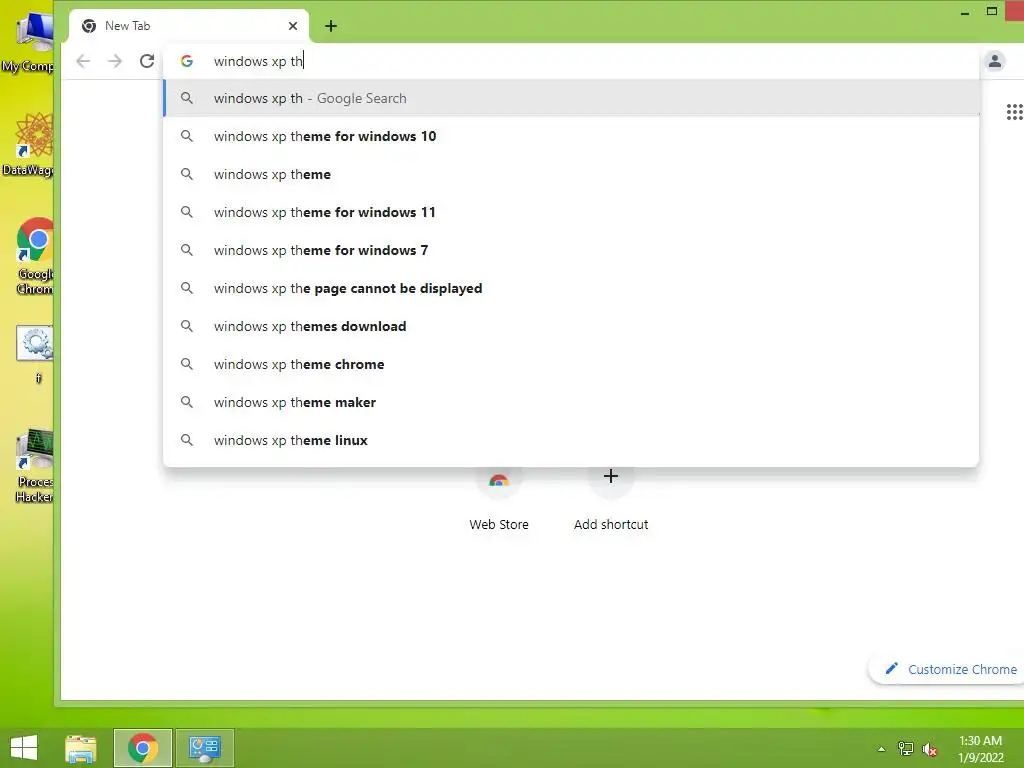Image resolution: width=1024 pixels, height=768 pixels.
Task: Select the New Tab browser tab
Action: coord(189,26)
